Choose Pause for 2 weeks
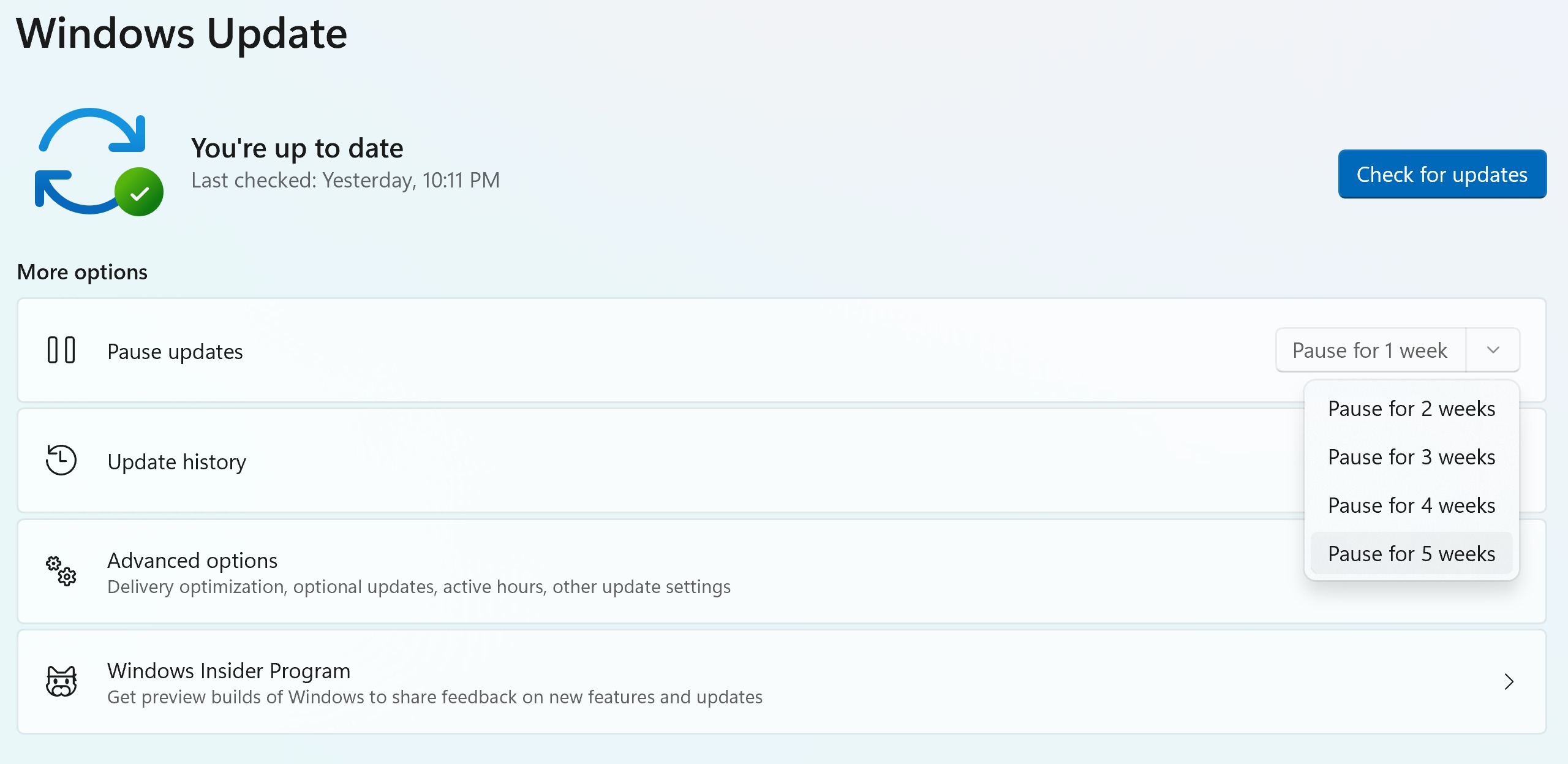The width and height of the screenshot is (1568, 764). click(x=1411, y=409)
